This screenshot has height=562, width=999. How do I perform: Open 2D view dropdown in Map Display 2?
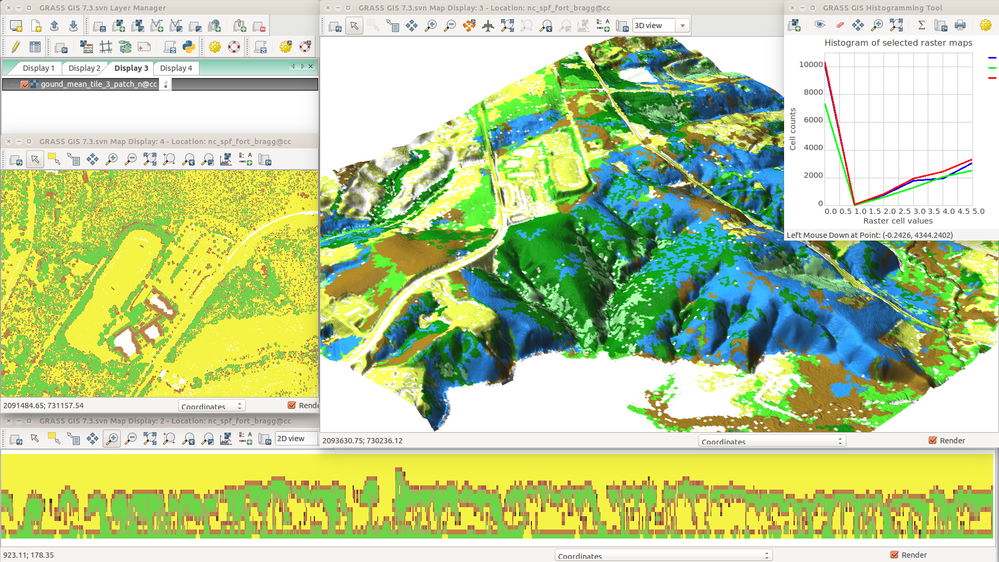[296, 438]
